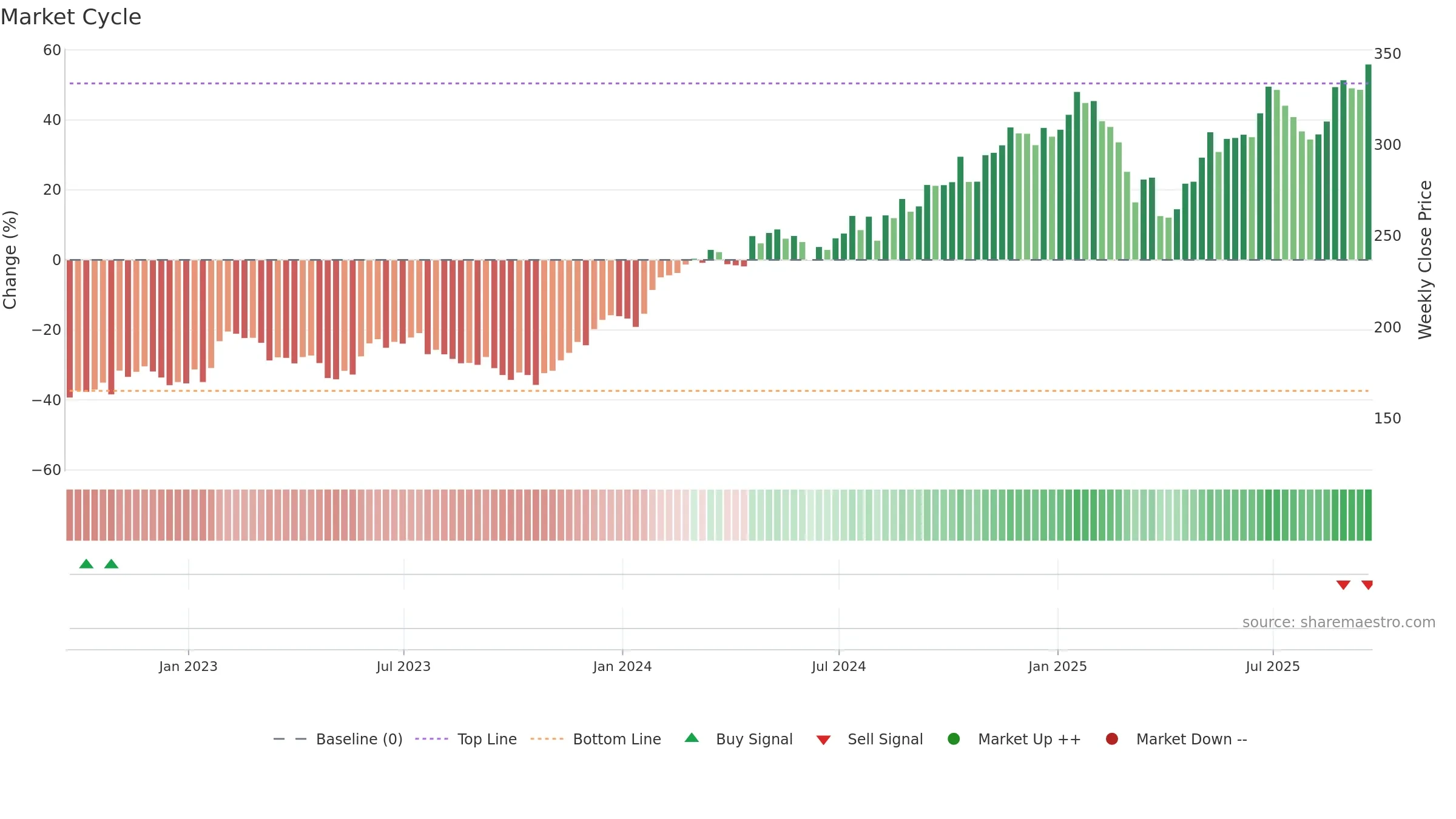Click the orange dotted Bottom Line legend swatch

(x=547, y=739)
